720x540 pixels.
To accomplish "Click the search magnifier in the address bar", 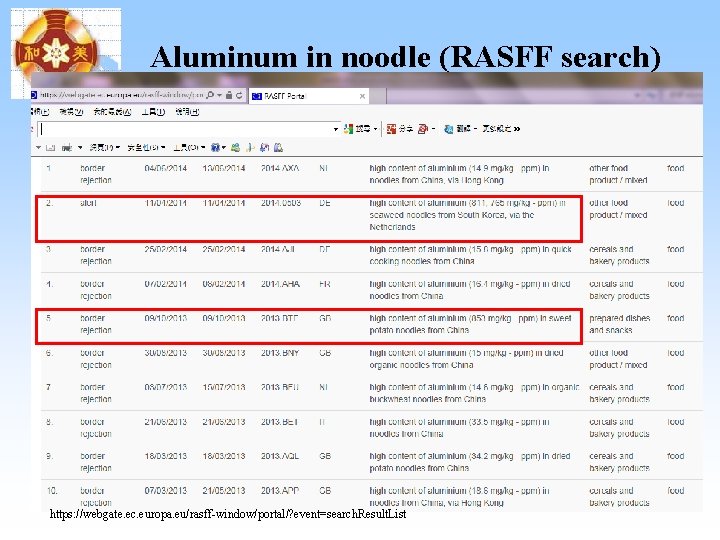I will 210,95.
